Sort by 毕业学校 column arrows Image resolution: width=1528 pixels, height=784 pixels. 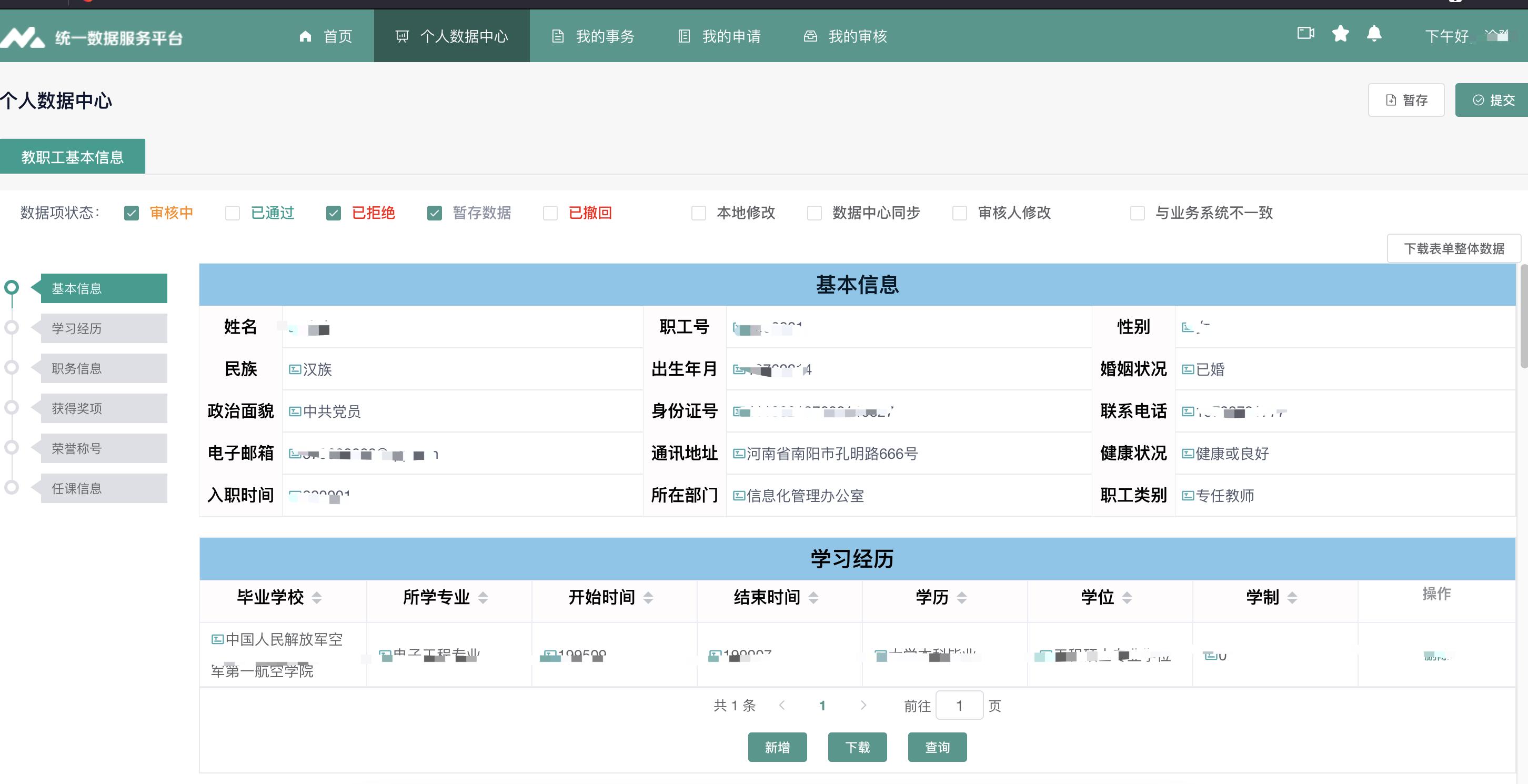(x=317, y=598)
